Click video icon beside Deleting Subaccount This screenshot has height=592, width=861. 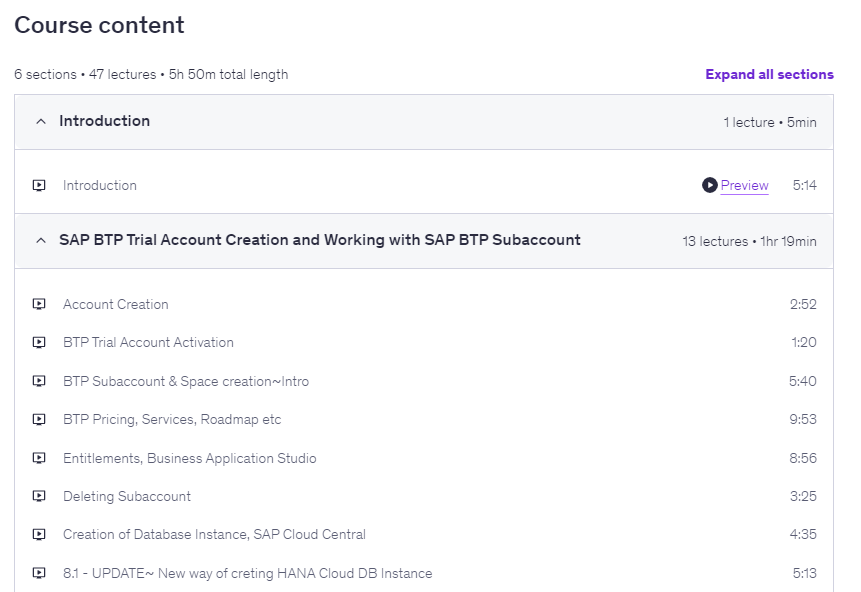(x=39, y=496)
